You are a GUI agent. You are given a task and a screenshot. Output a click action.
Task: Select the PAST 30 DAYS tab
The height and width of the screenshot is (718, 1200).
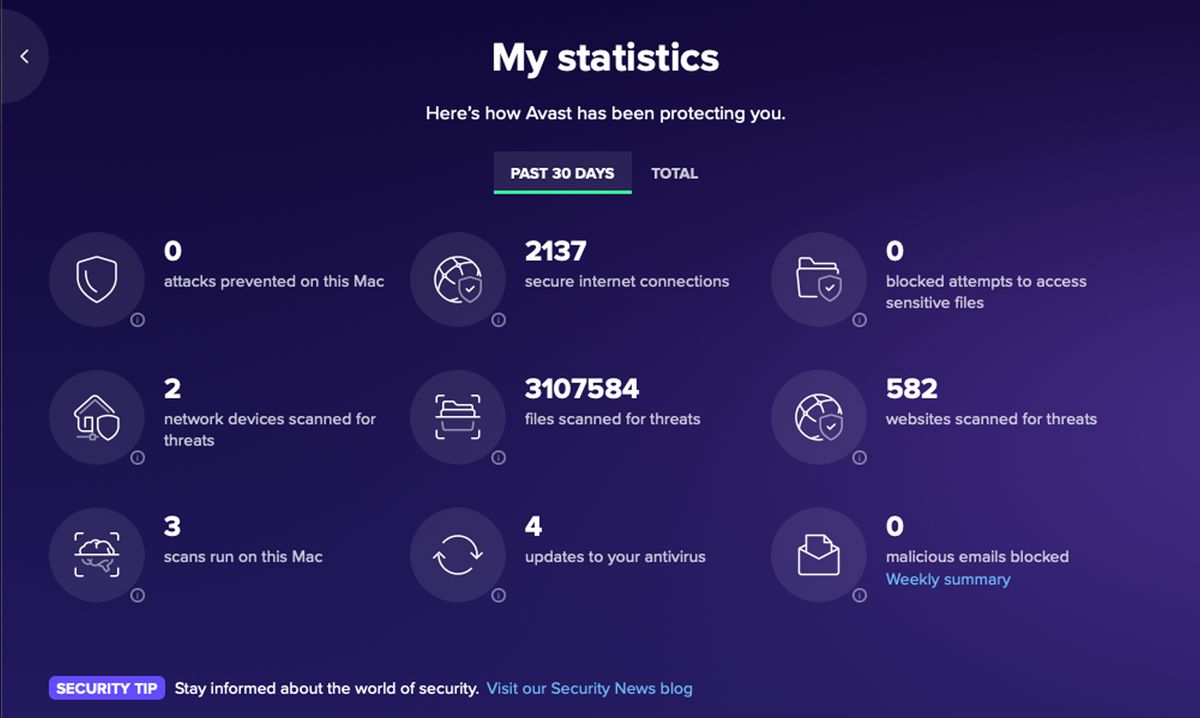[562, 172]
